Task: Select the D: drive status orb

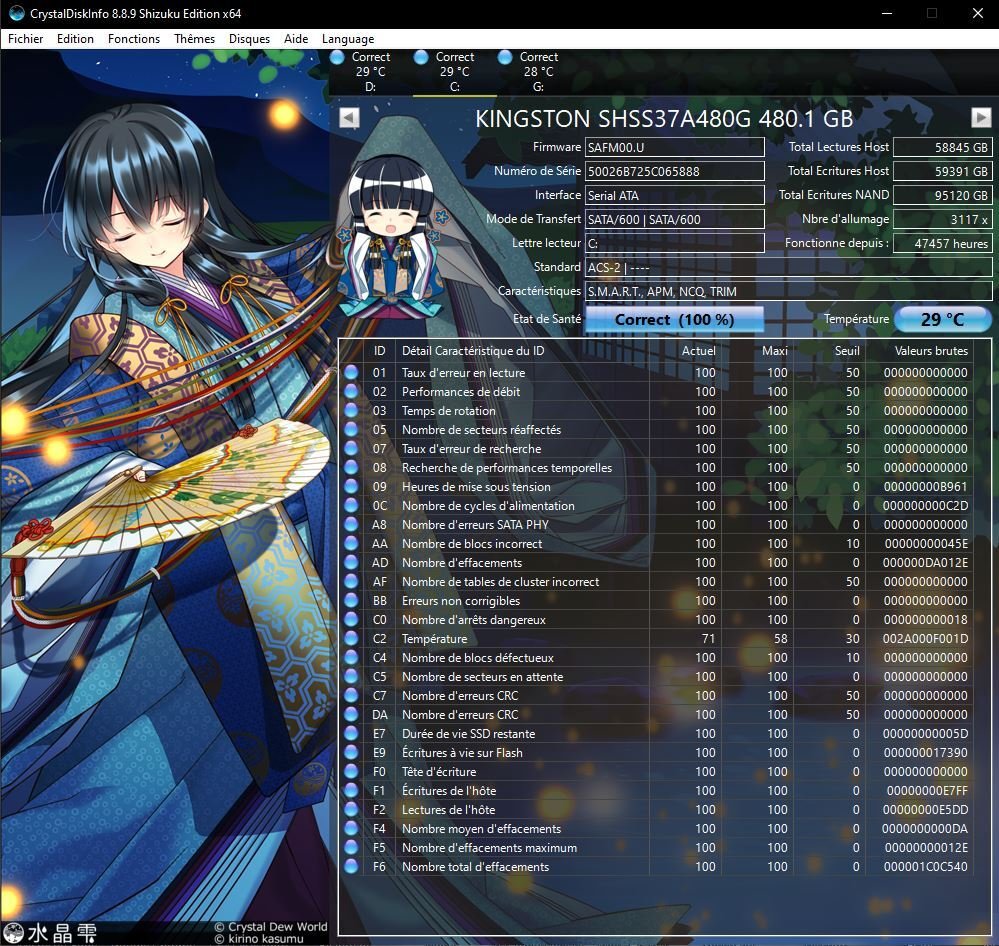Action: pos(337,57)
